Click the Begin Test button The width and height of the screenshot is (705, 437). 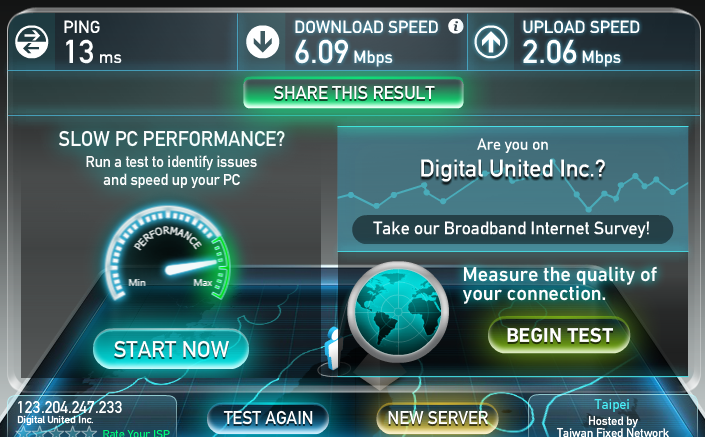pyautogui.click(x=559, y=335)
